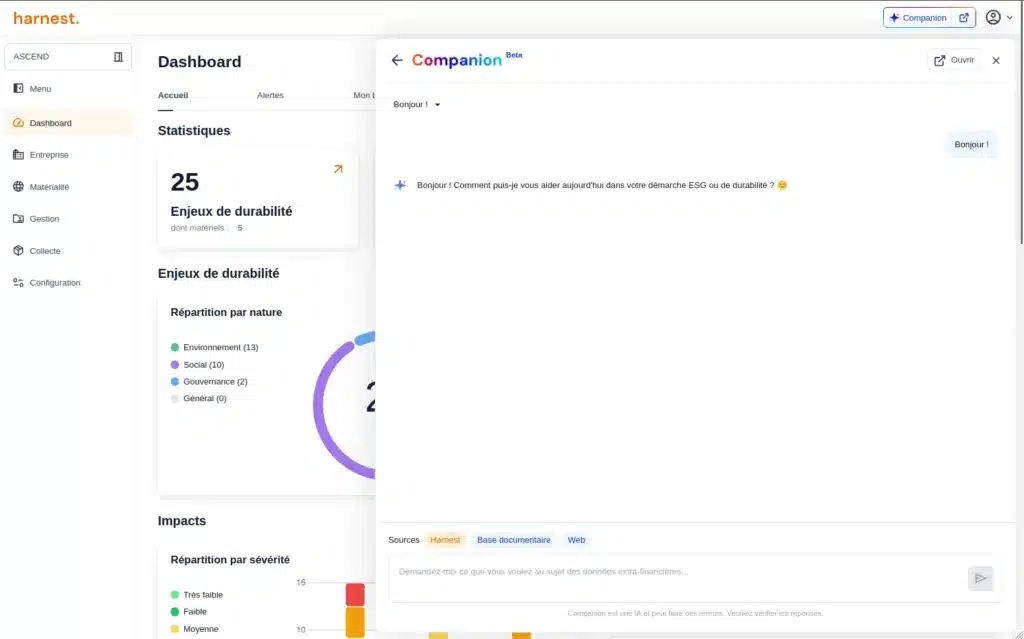1024x639 pixels.
Task: Switch to the Alertes tab
Action: tap(270, 95)
